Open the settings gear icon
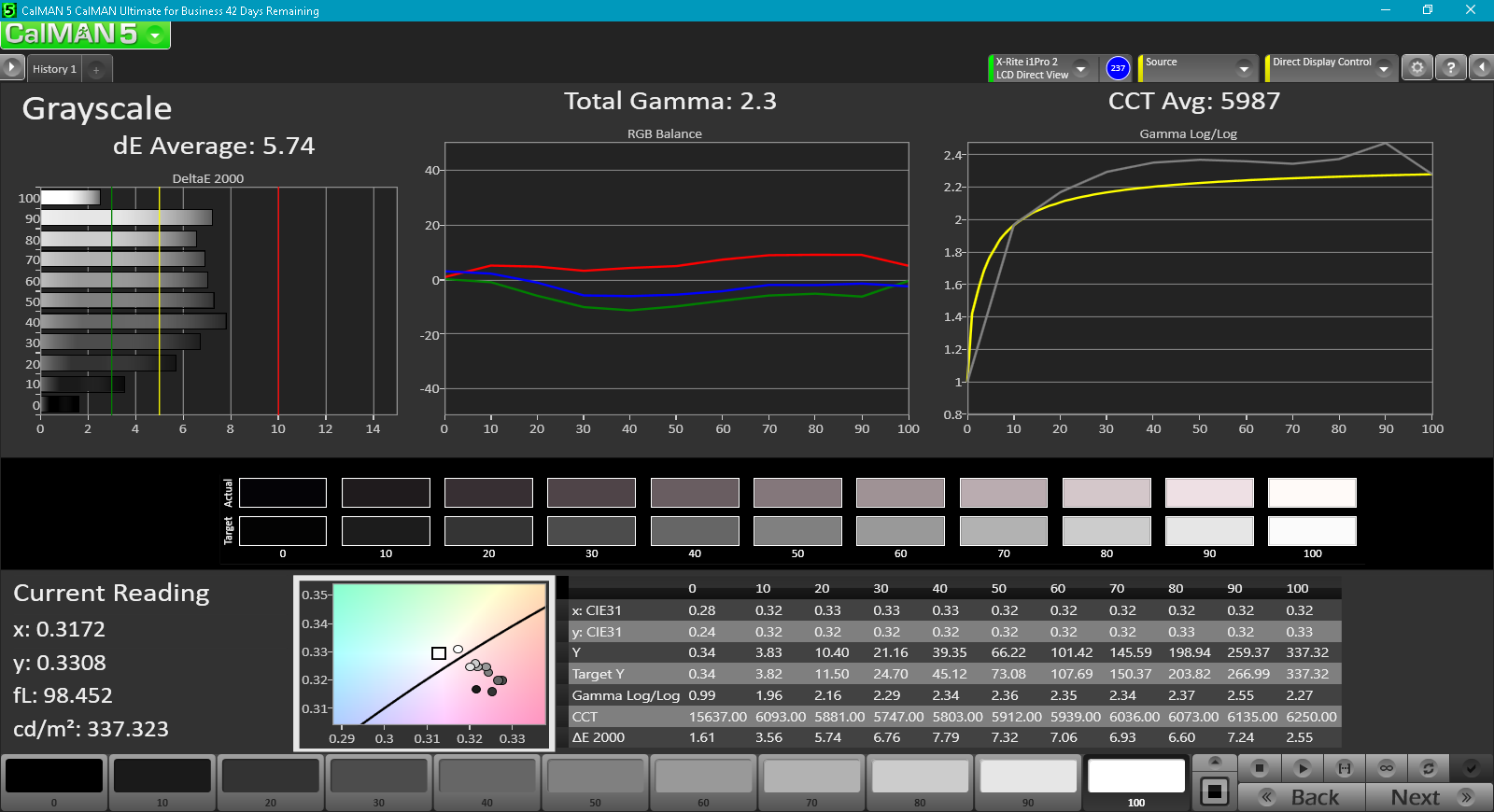This screenshot has height=812, width=1494. click(x=1417, y=68)
